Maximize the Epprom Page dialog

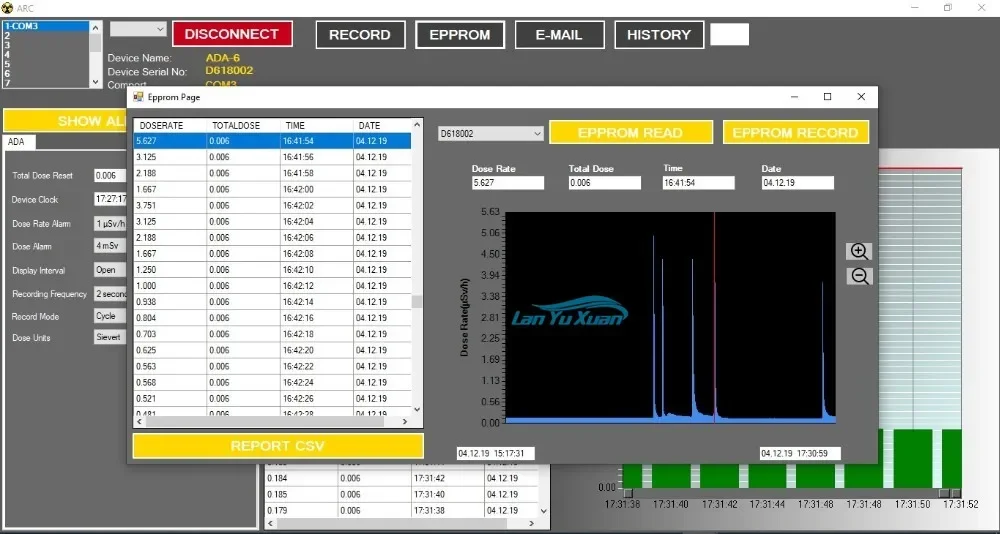[x=827, y=97]
